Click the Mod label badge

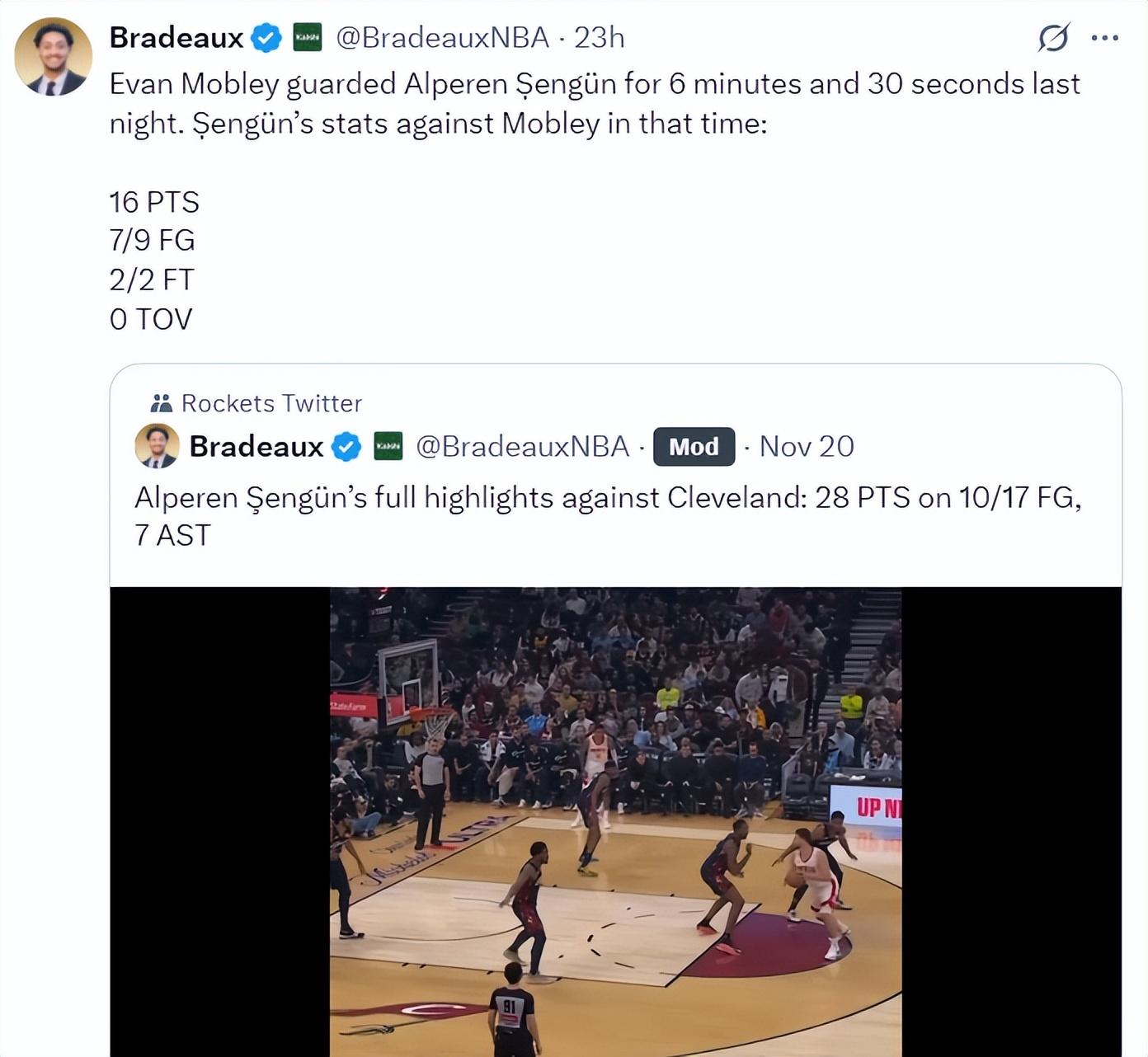click(x=694, y=447)
